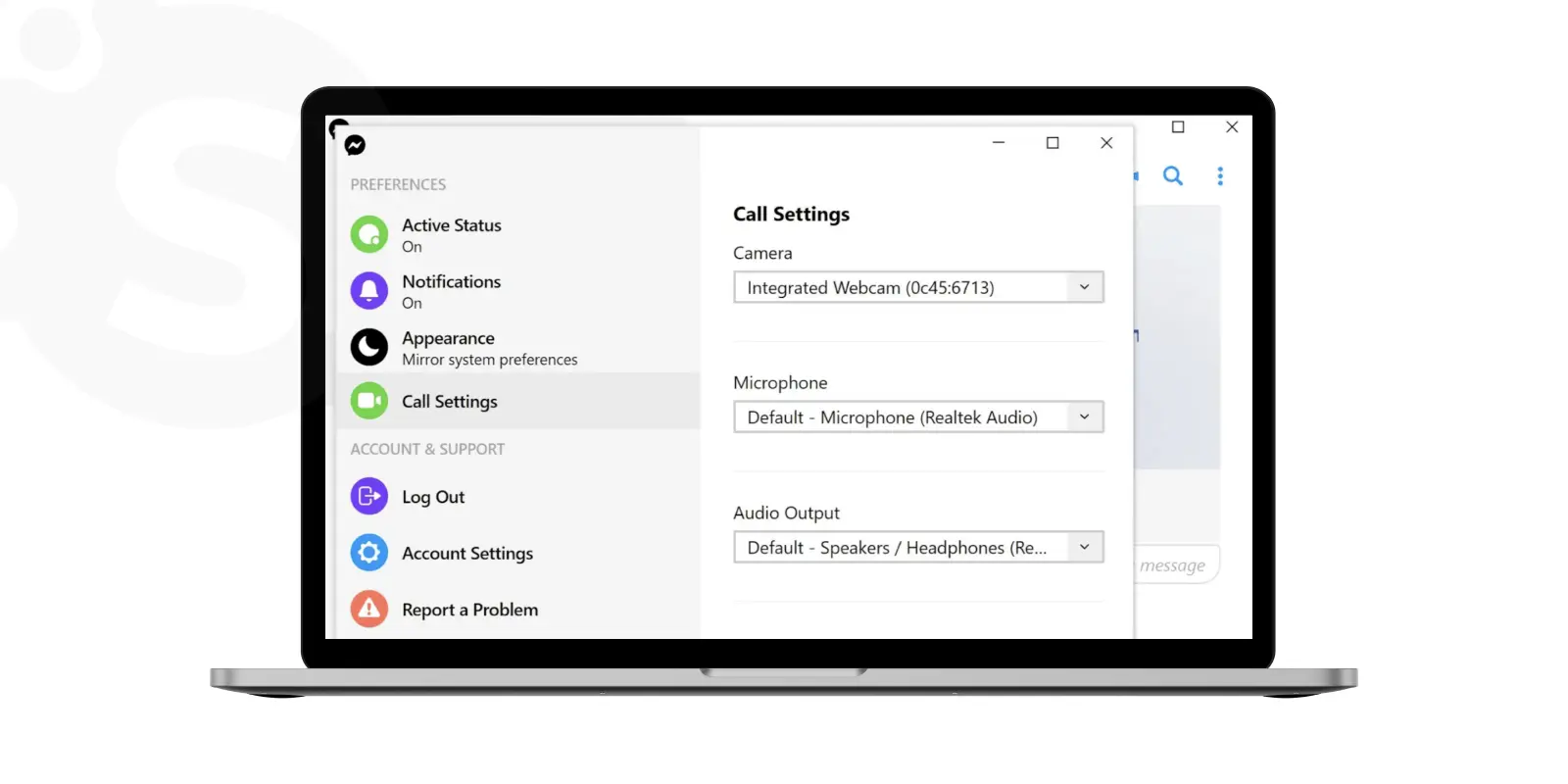Click the blue Account Settings gear icon
The height and width of the screenshot is (784, 1568).
(x=369, y=554)
